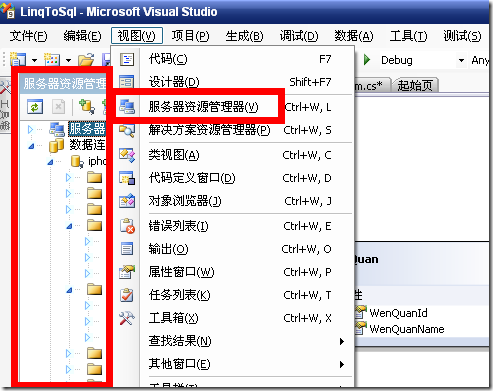
Task: Select the 数据连接 tree node
Action: pos(87,145)
